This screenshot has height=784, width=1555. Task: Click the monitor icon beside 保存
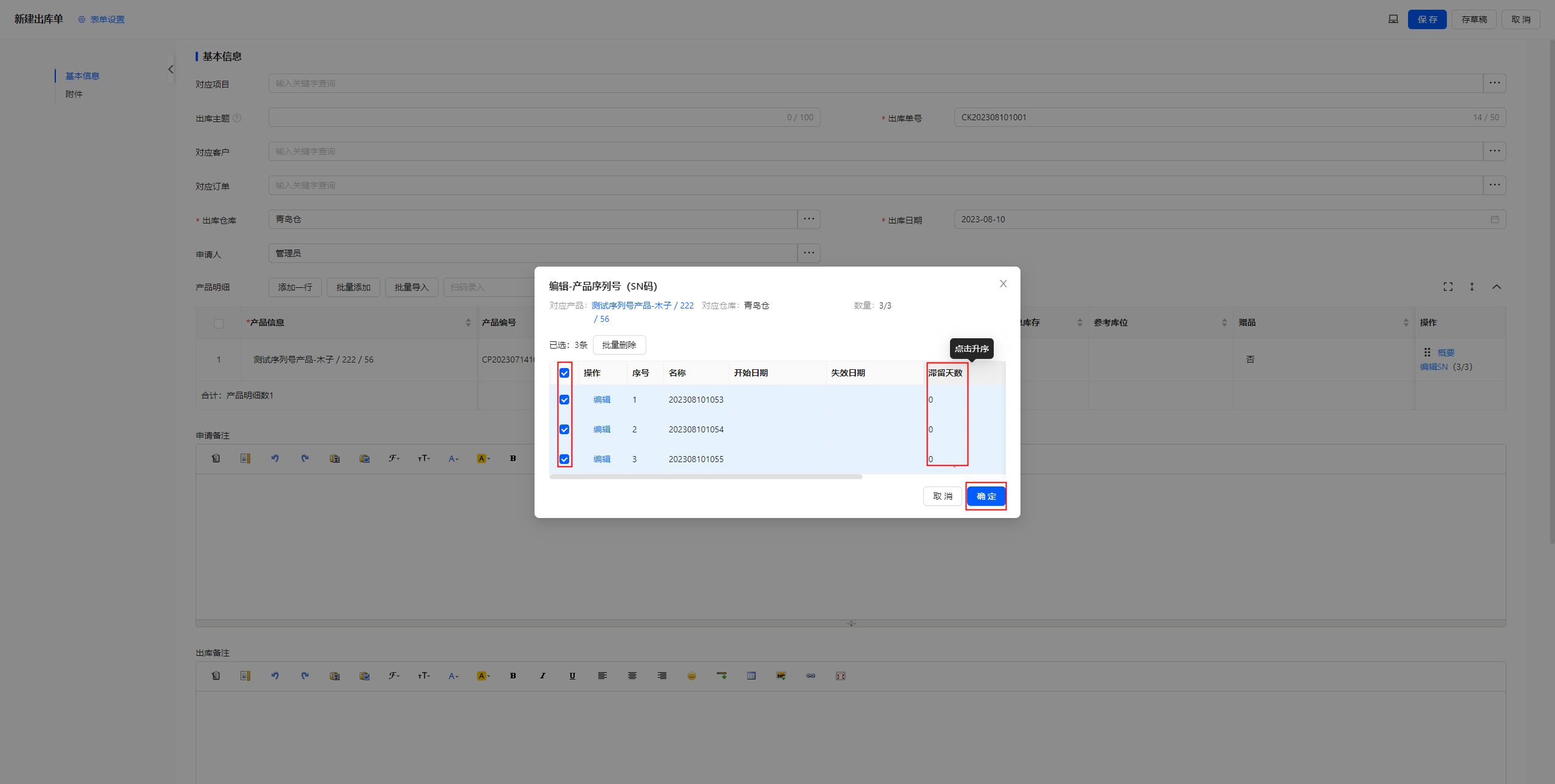[x=1393, y=19]
